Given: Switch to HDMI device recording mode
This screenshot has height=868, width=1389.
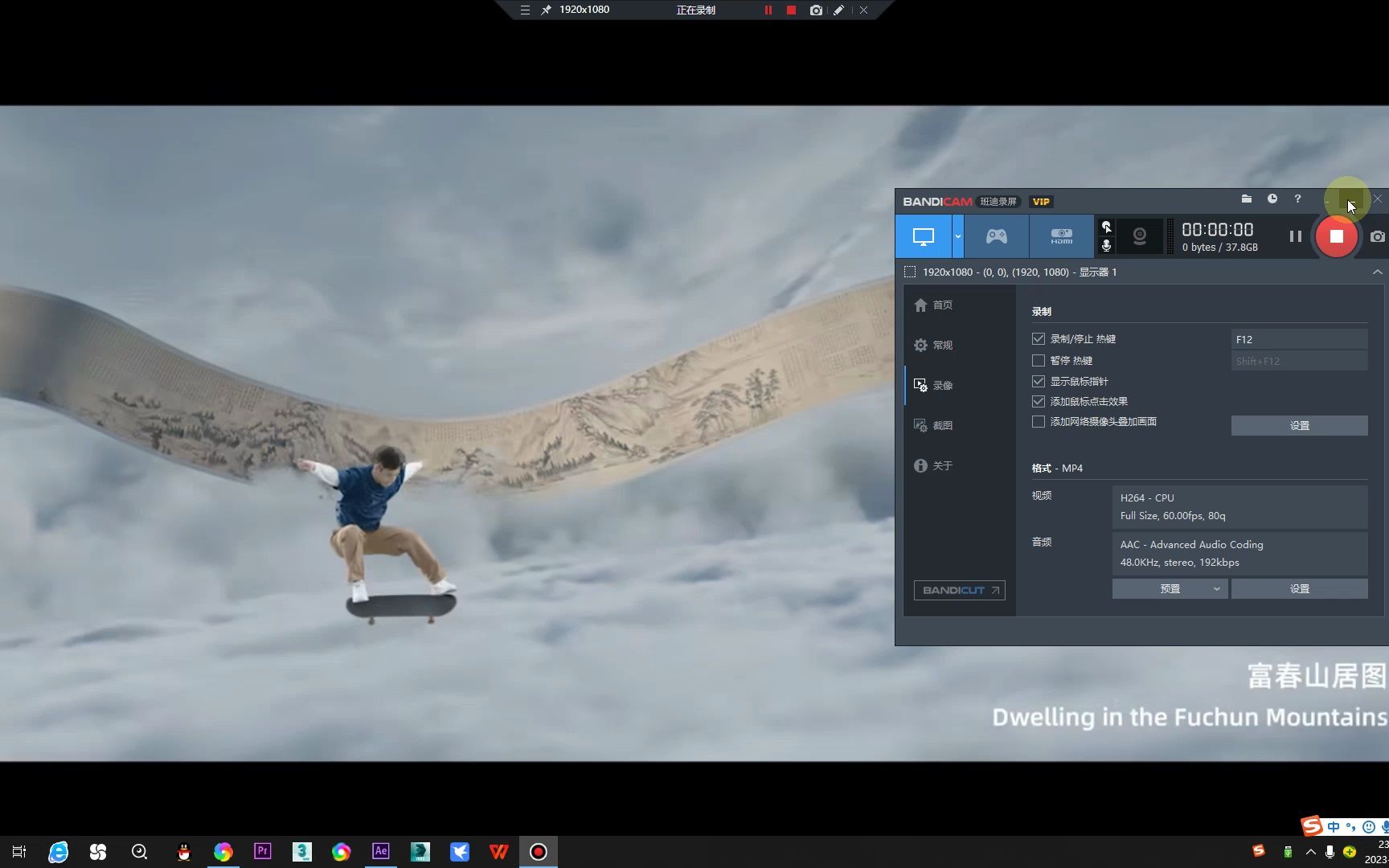Looking at the screenshot, I should (1061, 236).
